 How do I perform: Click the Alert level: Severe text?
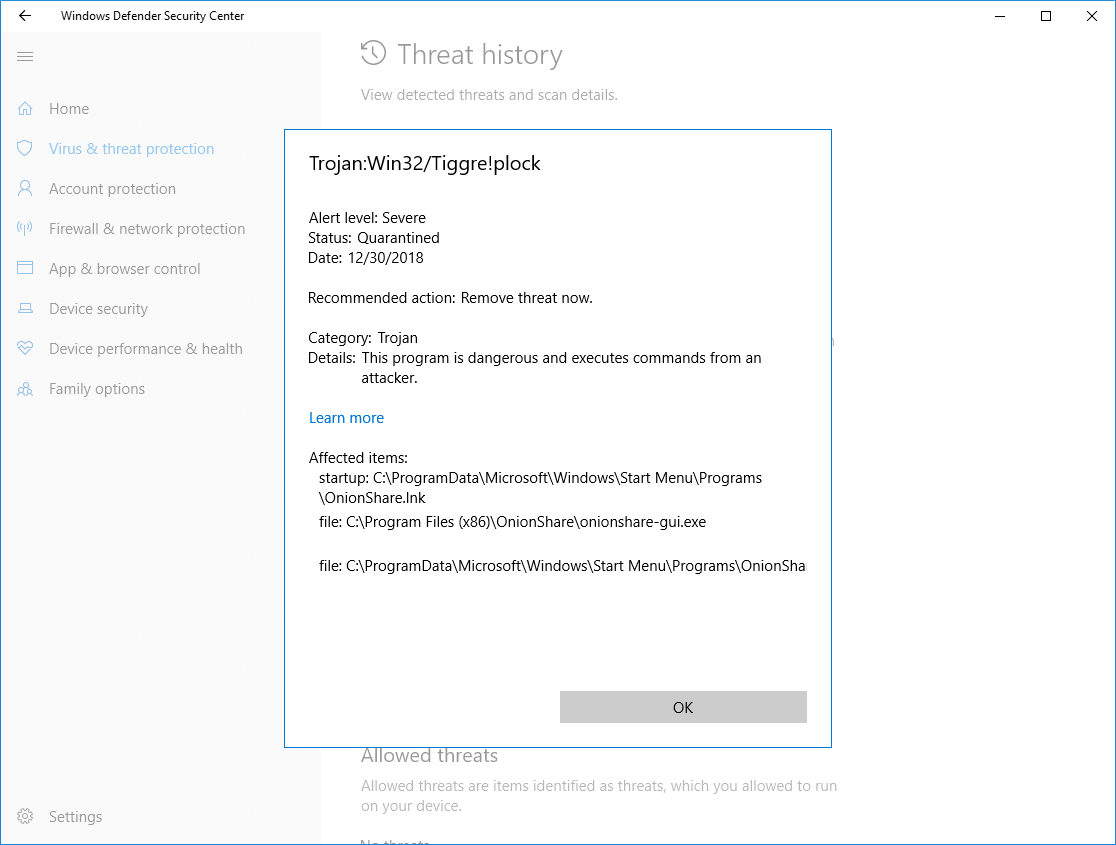point(367,218)
